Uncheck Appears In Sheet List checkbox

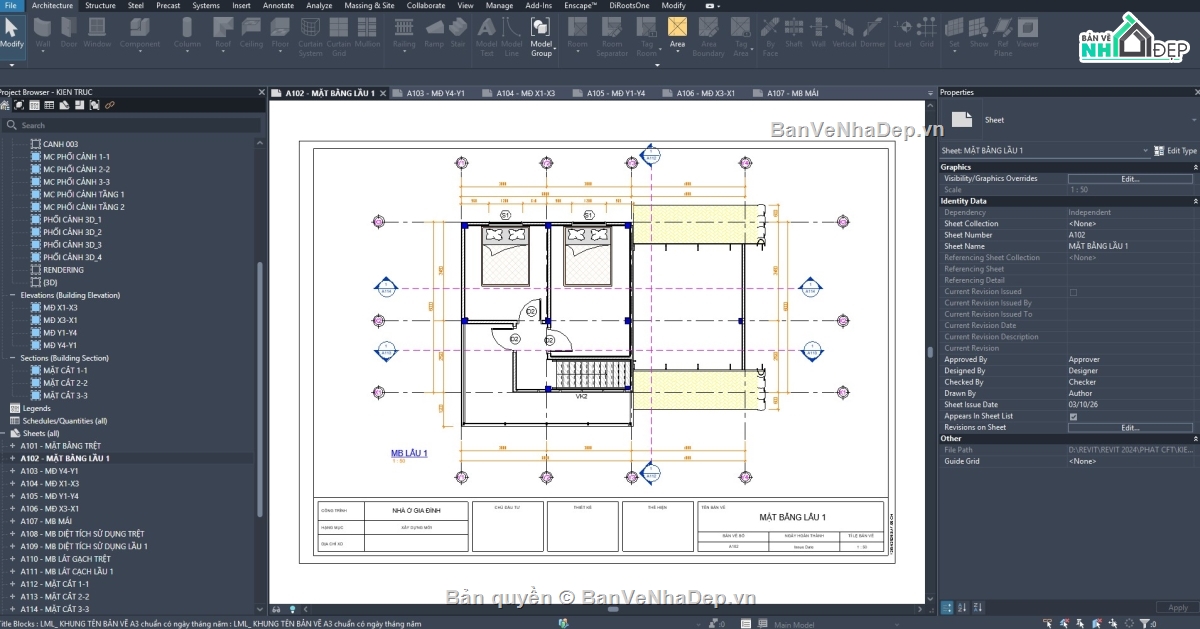(1073, 416)
